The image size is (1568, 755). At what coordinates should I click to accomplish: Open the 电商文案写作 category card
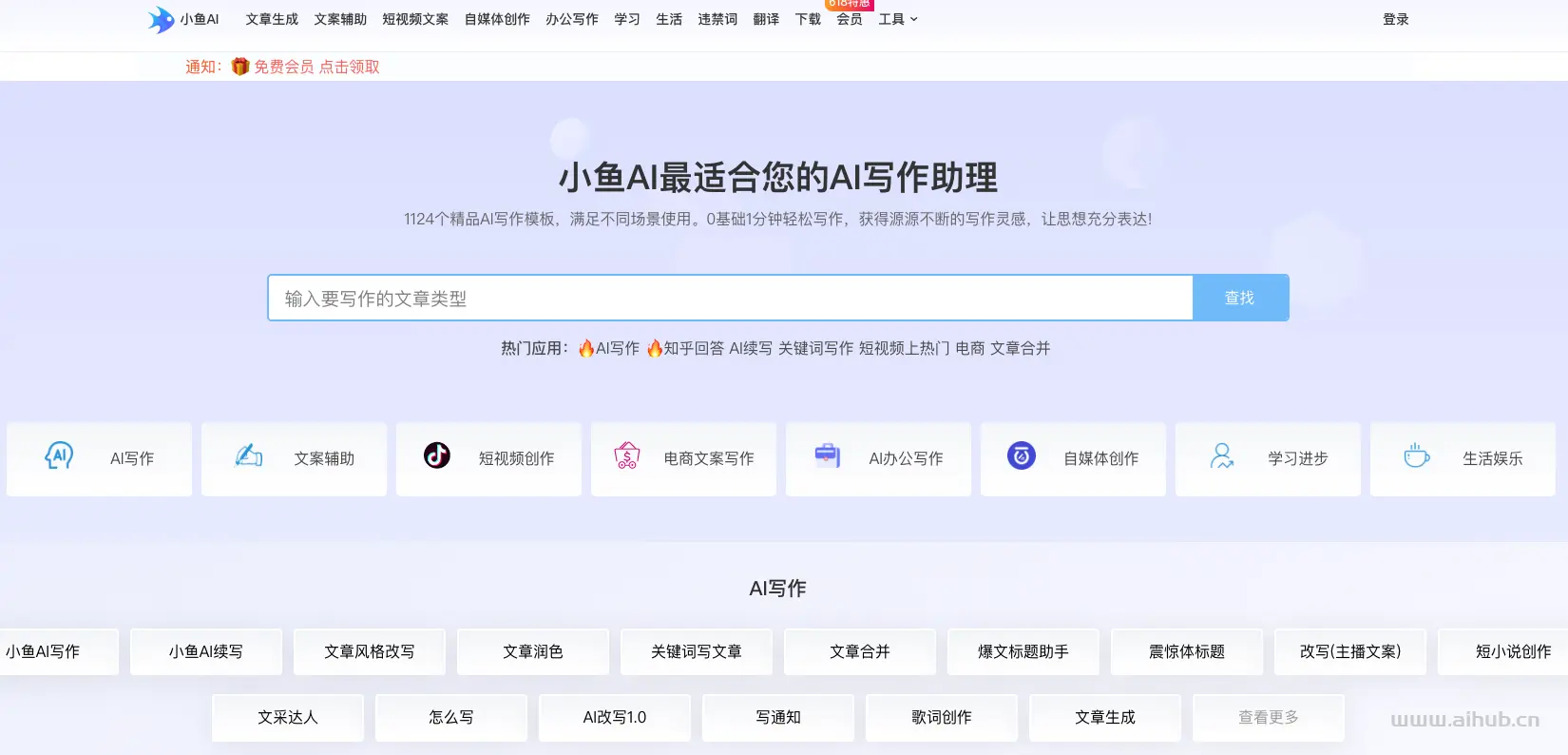683,458
